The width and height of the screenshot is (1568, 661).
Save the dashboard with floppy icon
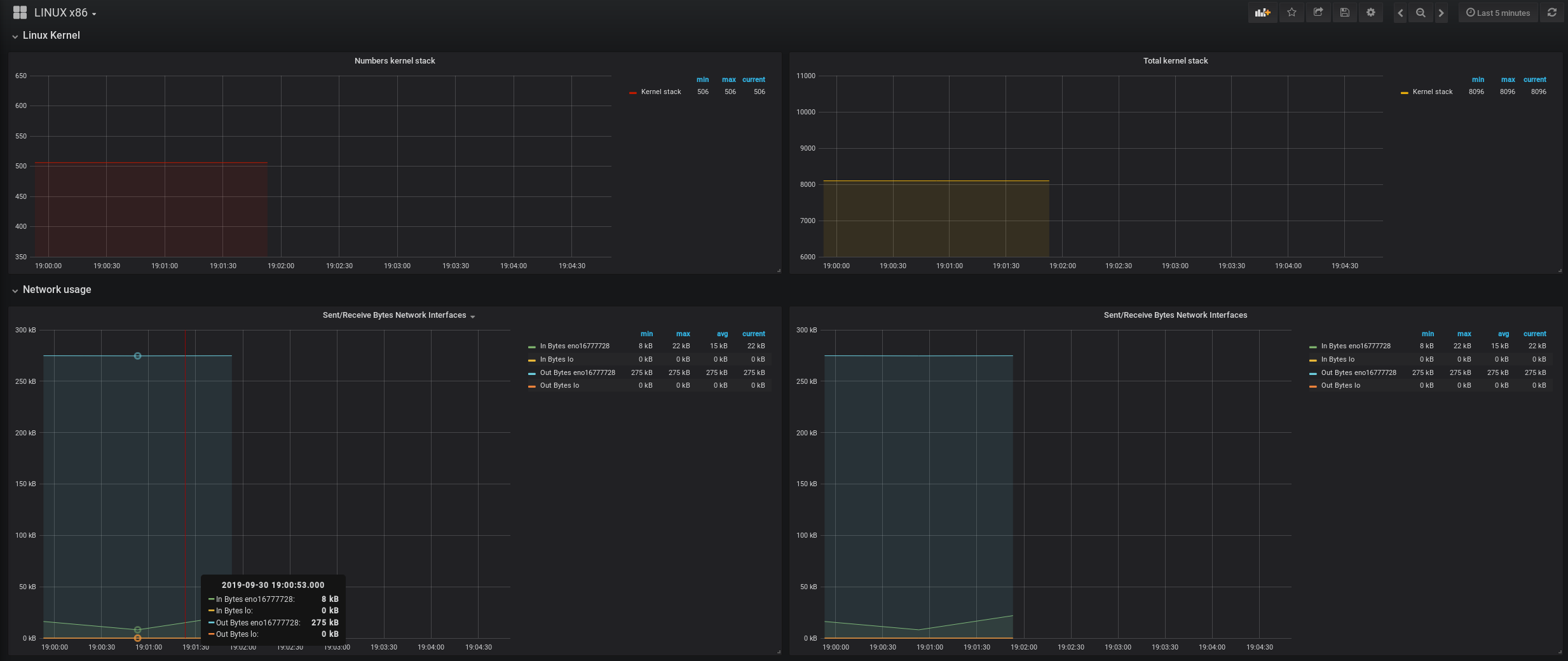(x=1344, y=13)
